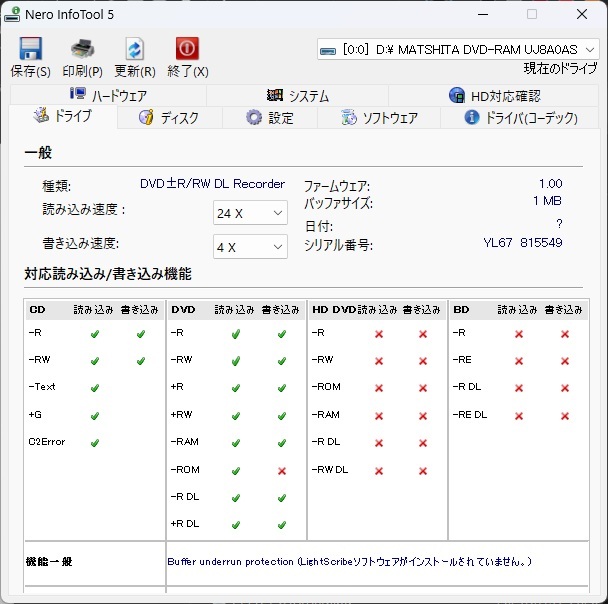Open the HD対応確認 tab

pyautogui.click(x=494, y=96)
